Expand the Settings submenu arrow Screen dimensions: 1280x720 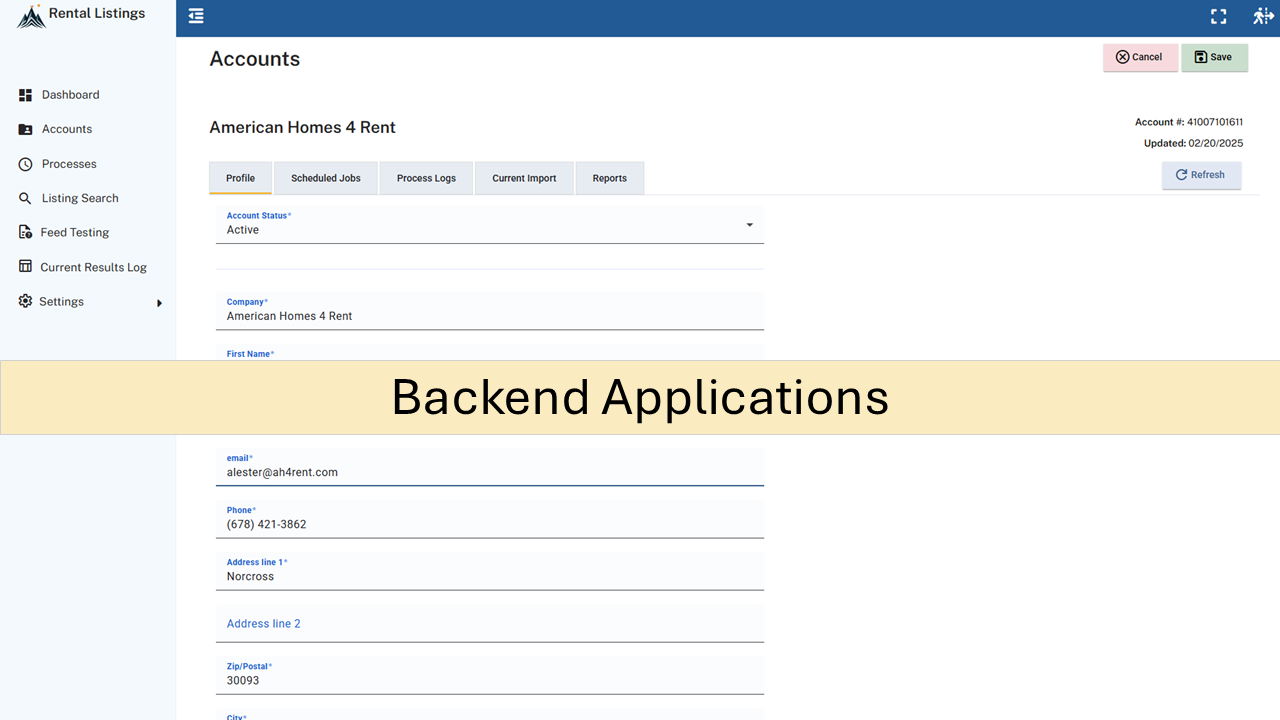coord(159,303)
